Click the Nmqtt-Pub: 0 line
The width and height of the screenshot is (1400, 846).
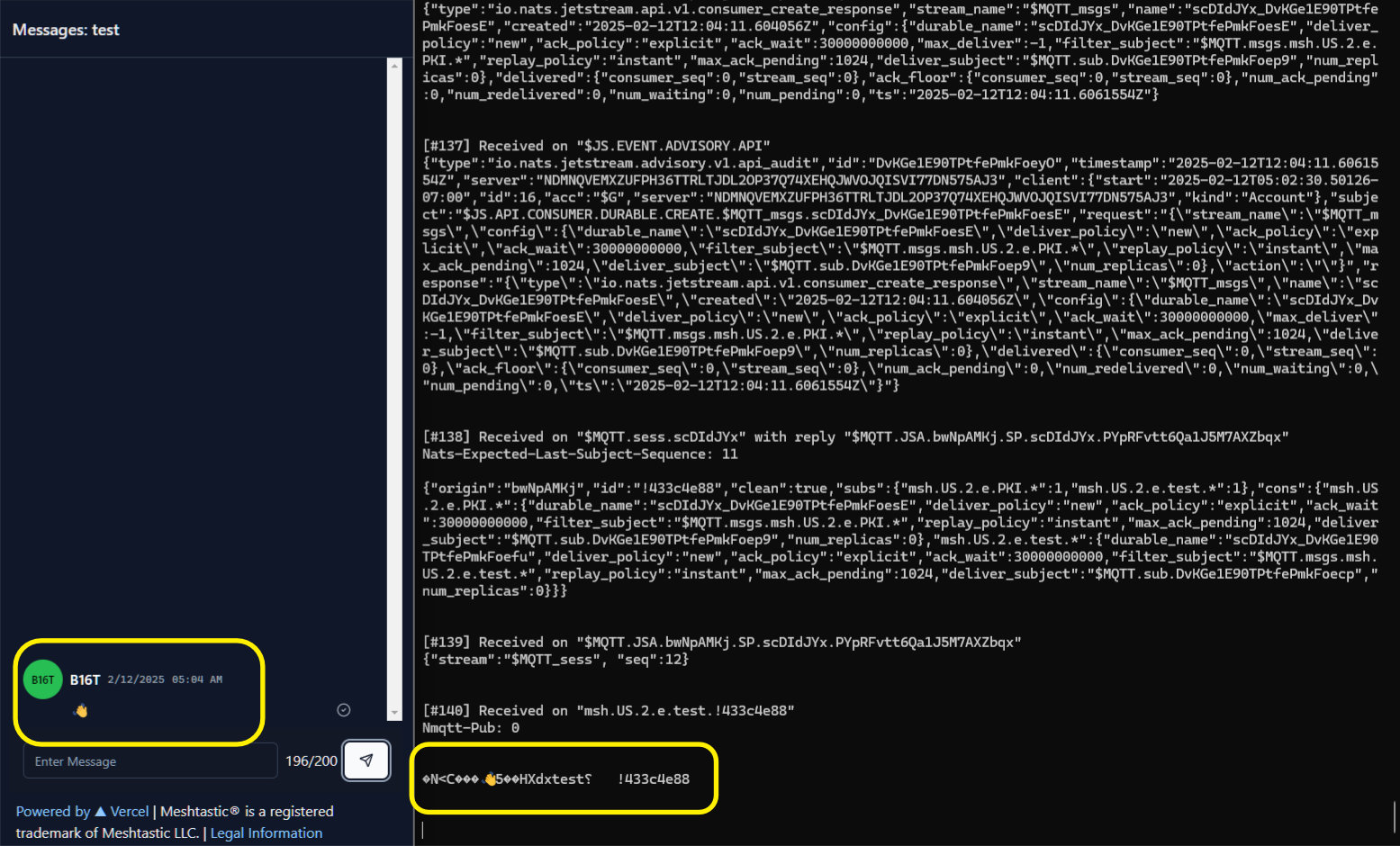[x=471, y=727]
